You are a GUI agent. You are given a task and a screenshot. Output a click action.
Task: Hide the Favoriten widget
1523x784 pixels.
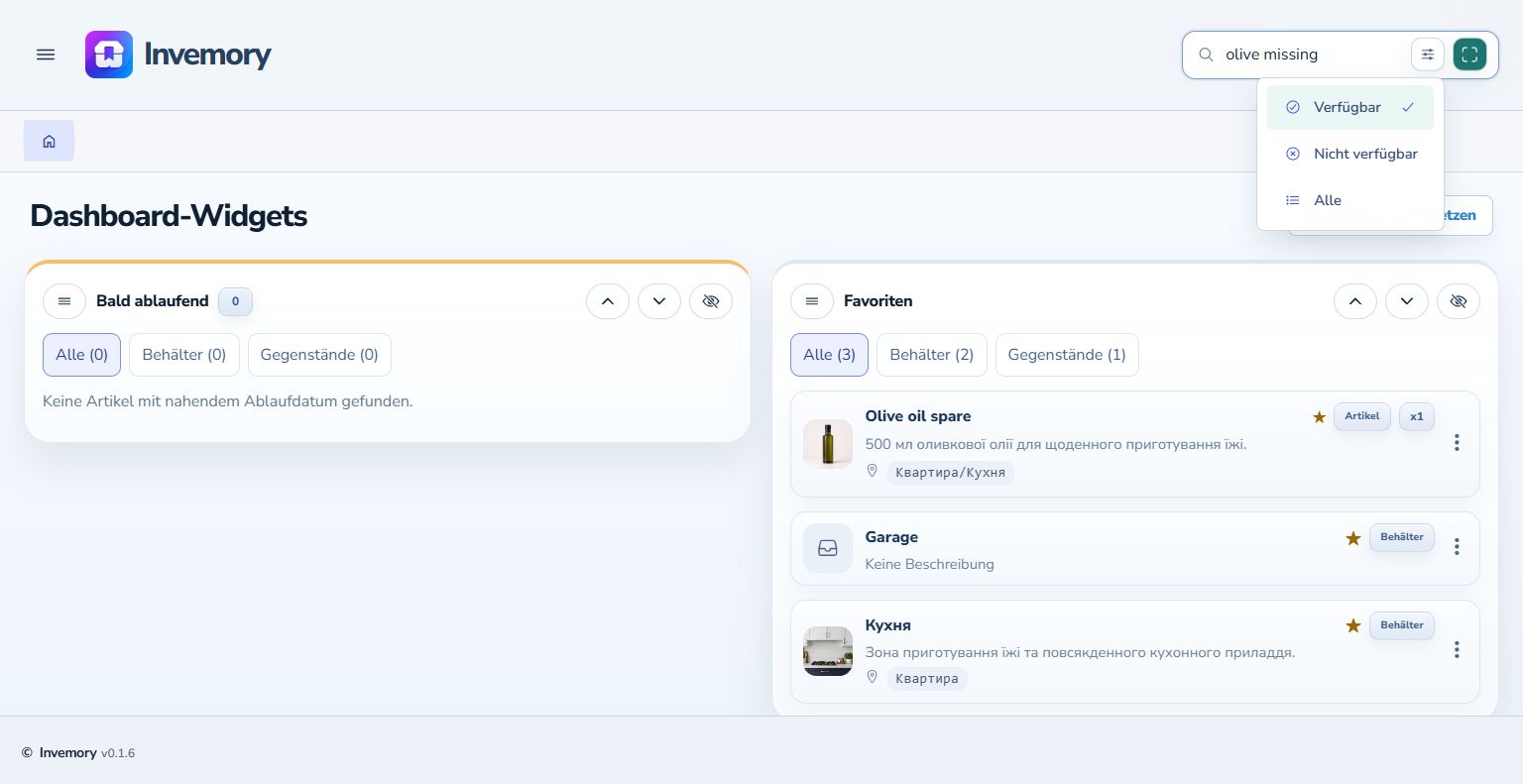[1459, 301]
